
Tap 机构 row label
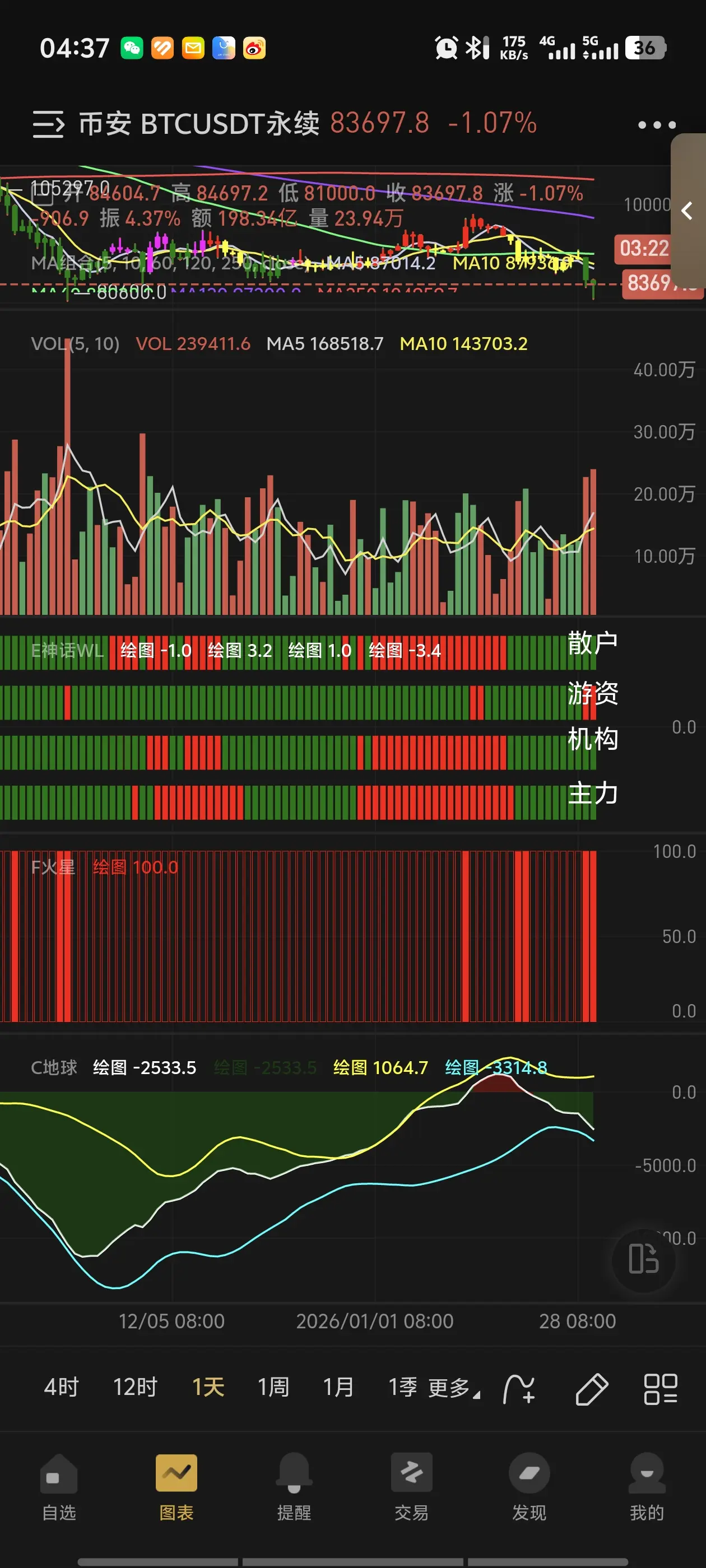coord(593,739)
